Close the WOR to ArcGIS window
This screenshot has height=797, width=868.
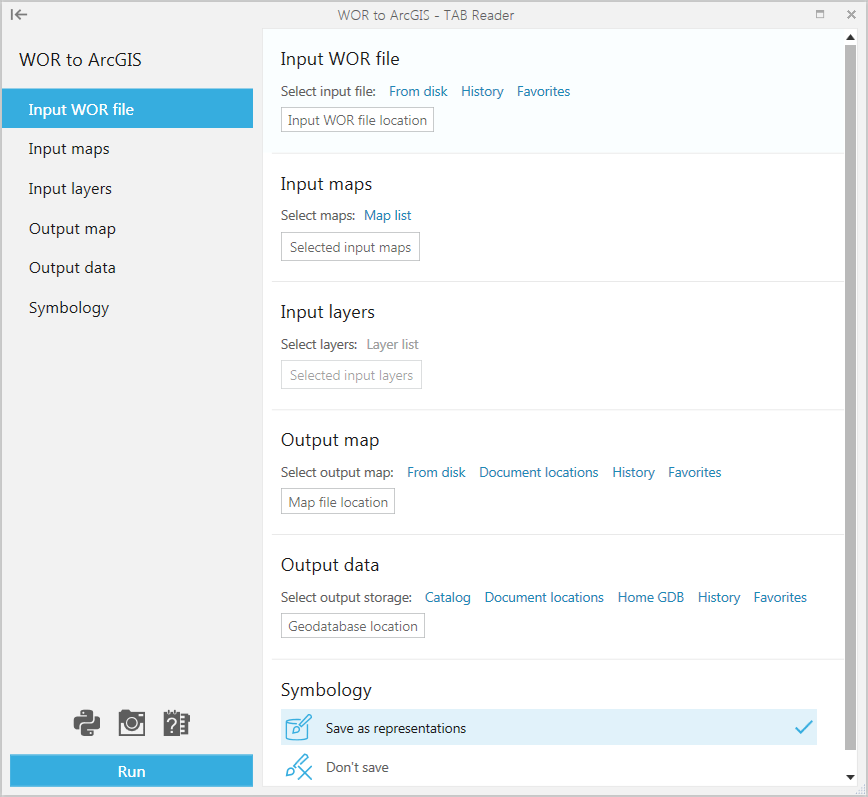851,14
